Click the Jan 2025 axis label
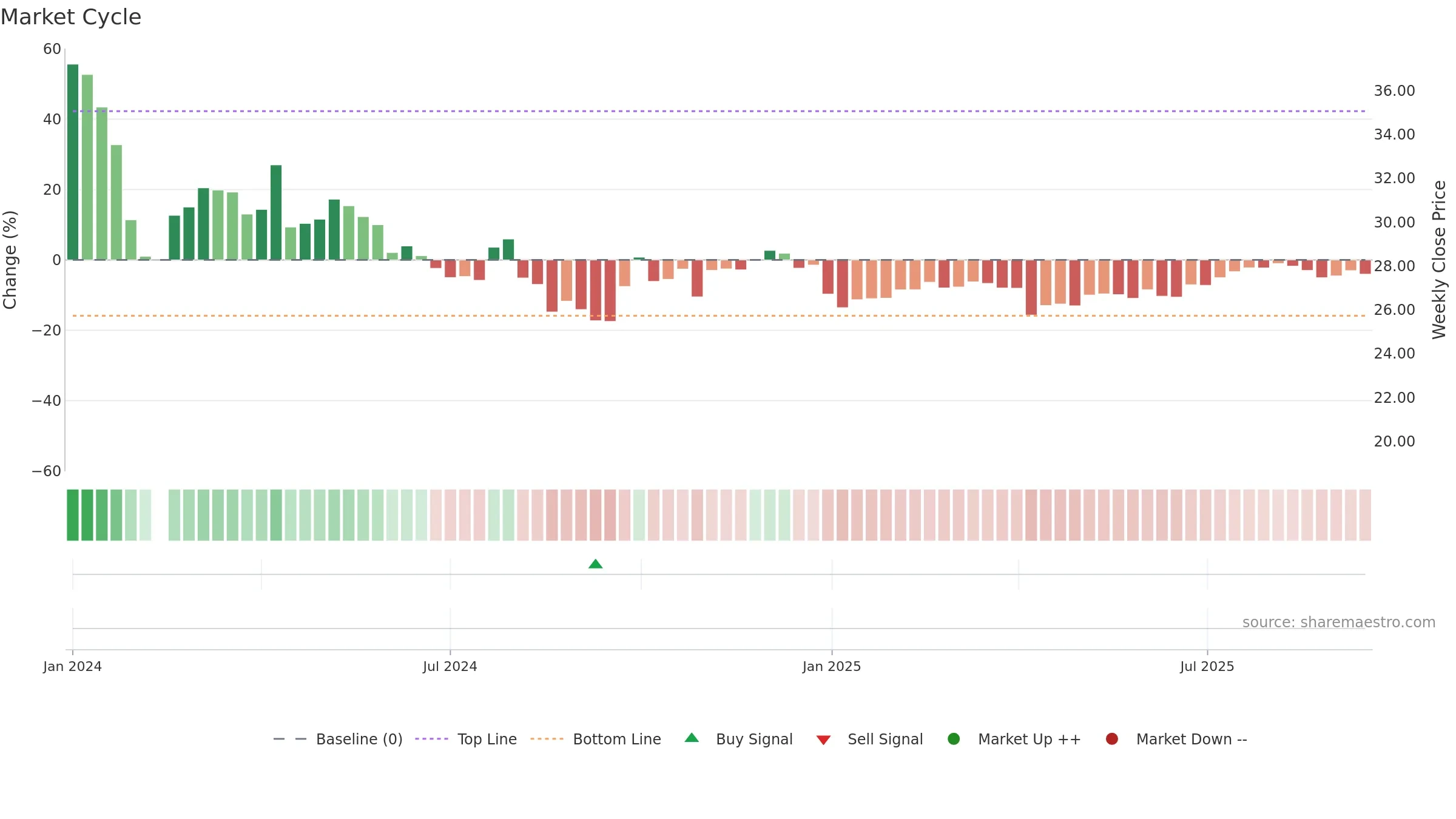This screenshot has height=819, width=1456. 832,667
